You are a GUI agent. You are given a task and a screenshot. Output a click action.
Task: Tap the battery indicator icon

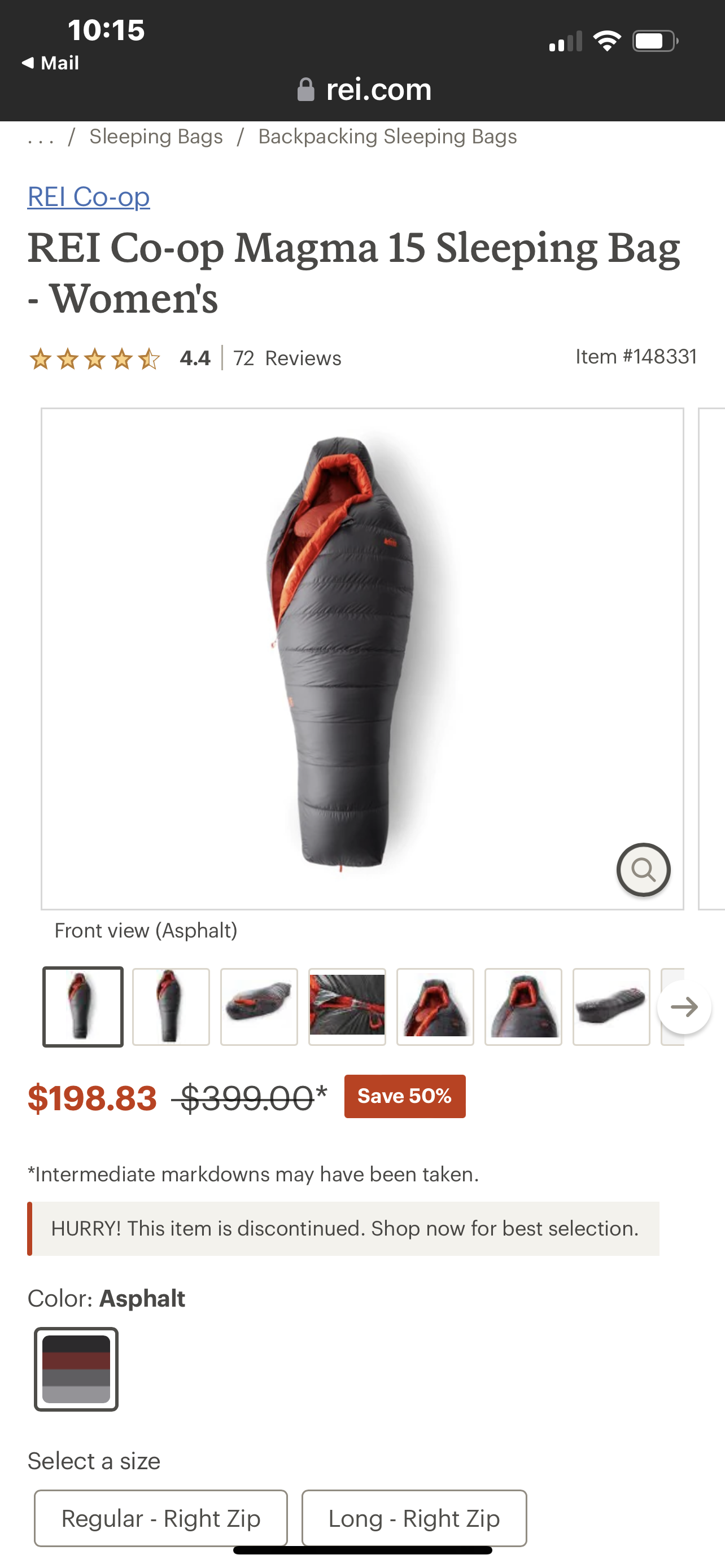(655, 41)
